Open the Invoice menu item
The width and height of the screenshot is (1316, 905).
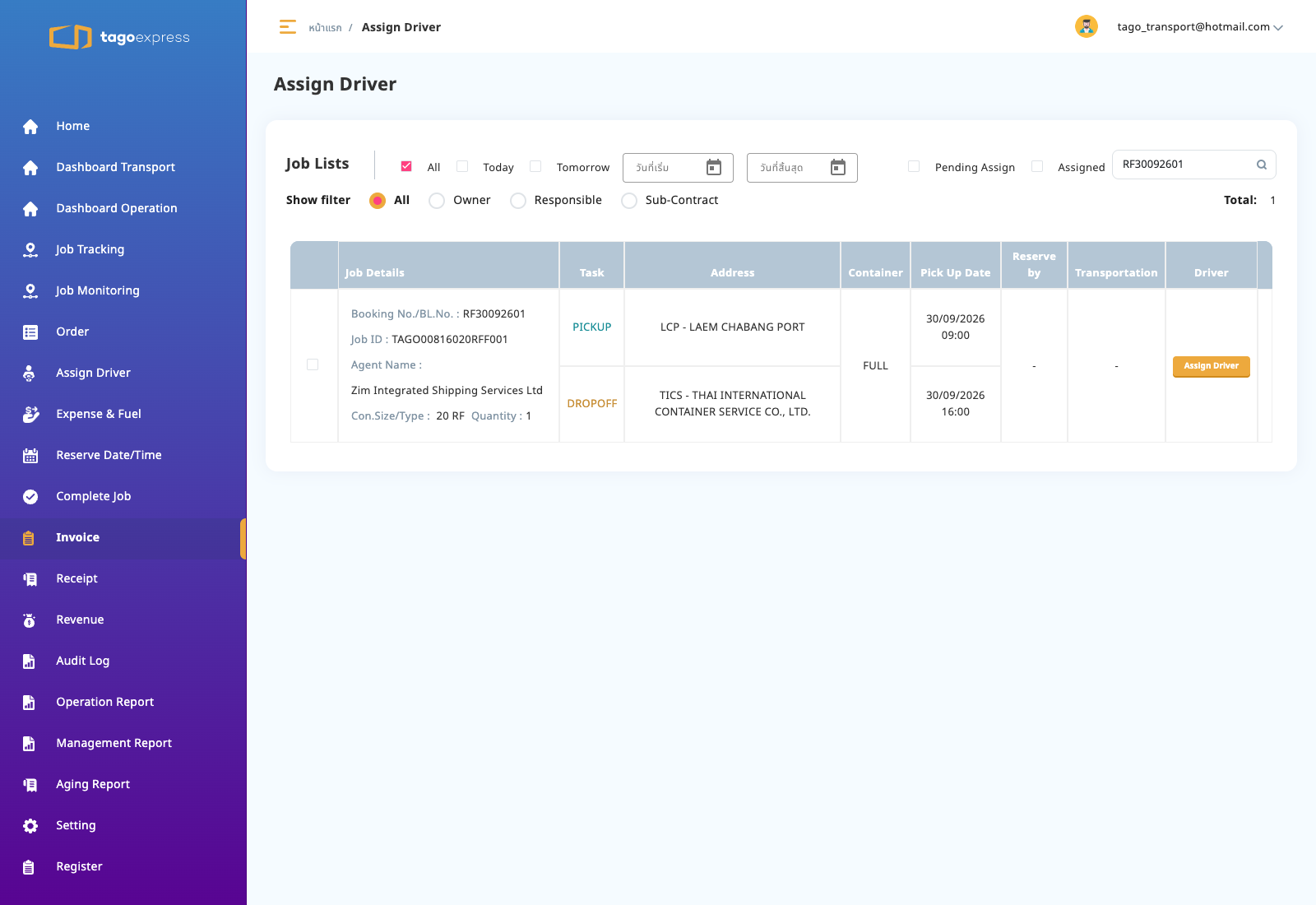tap(123, 537)
